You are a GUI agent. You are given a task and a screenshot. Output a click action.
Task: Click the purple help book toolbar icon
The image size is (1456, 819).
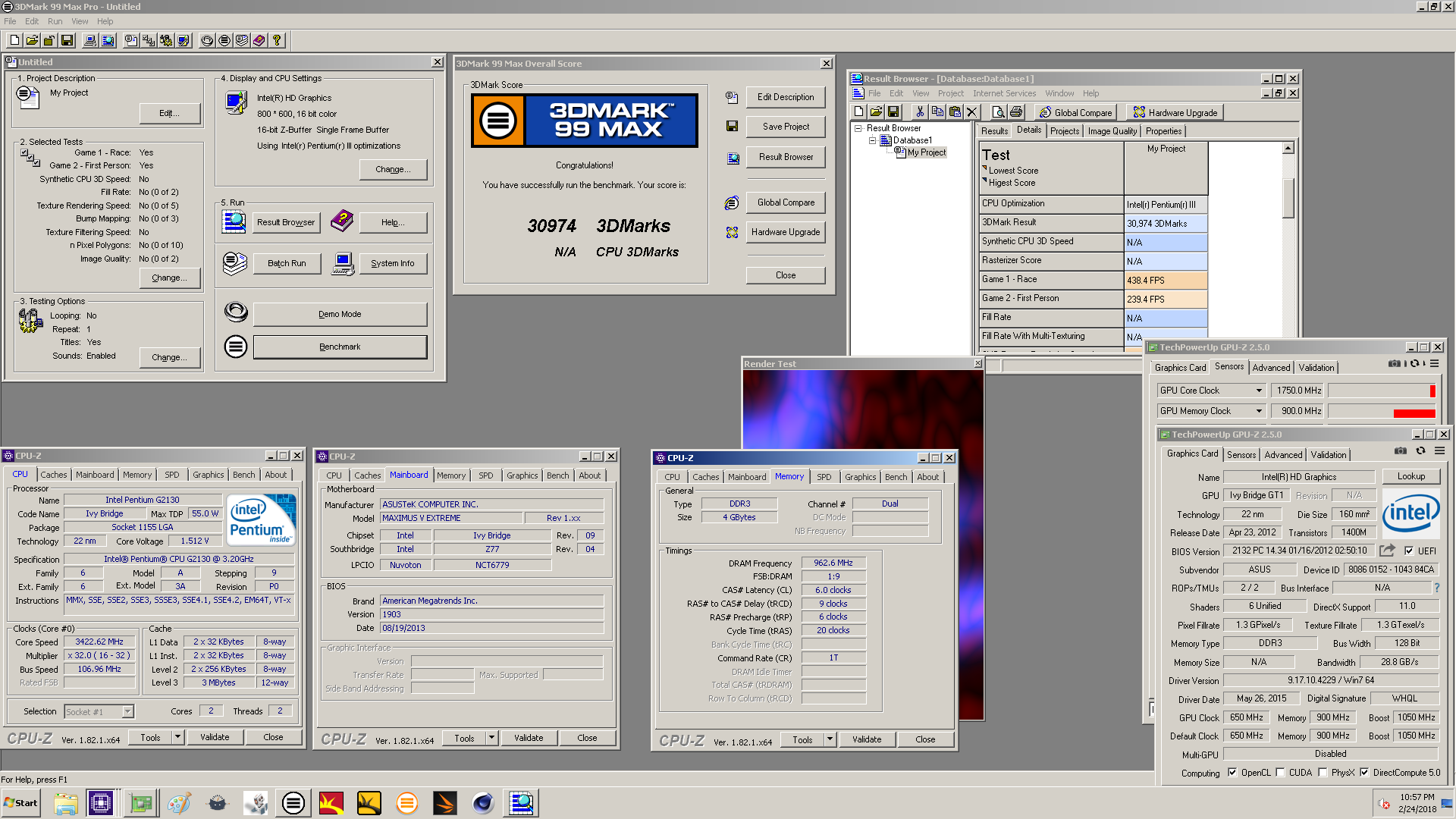259,40
